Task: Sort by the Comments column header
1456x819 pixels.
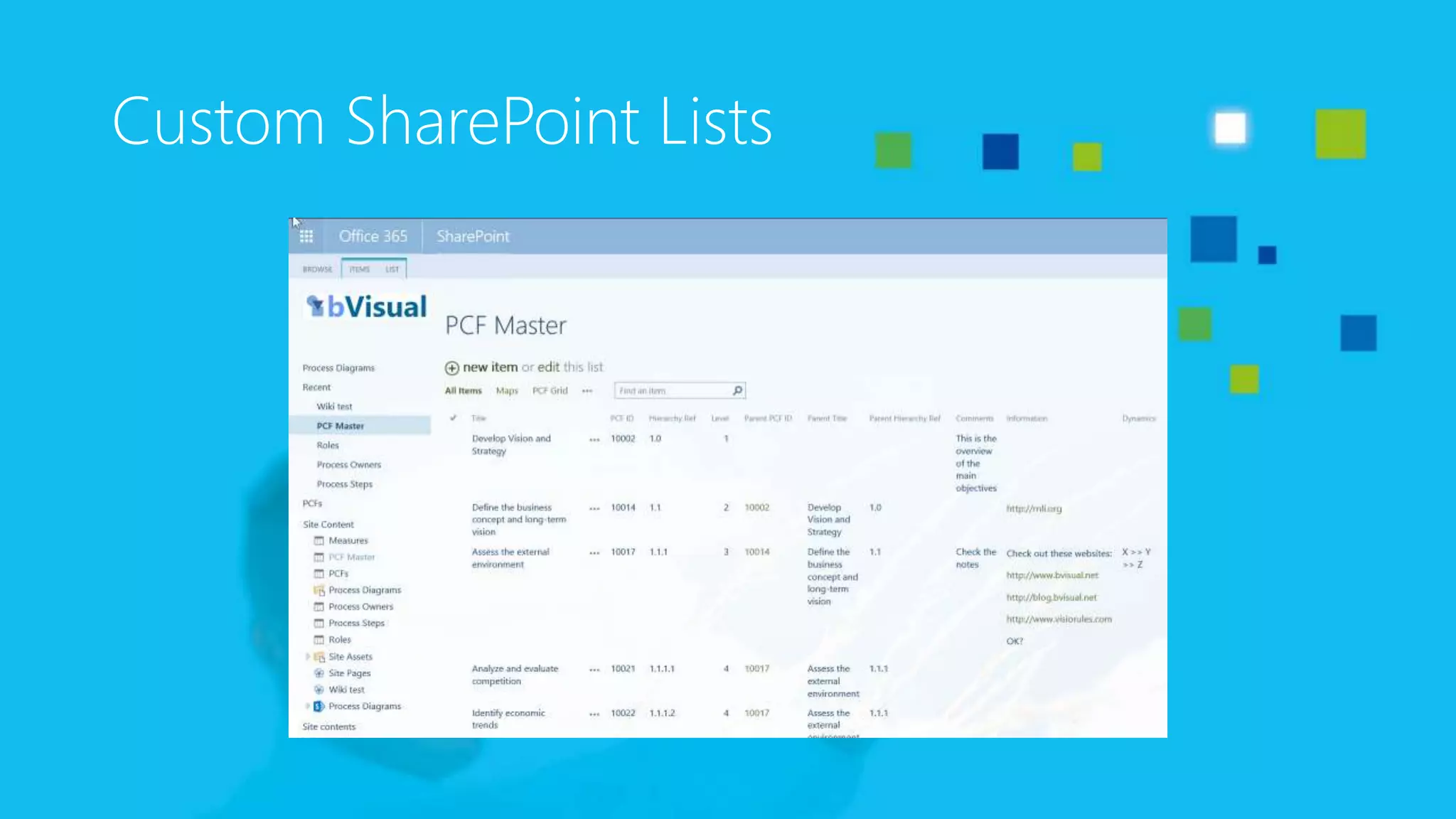Action: tap(975, 418)
